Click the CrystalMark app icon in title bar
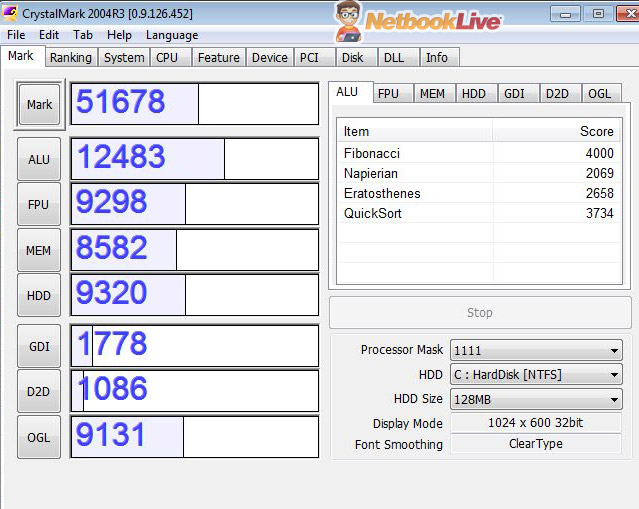The width and height of the screenshot is (639, 509). [10, 13]
